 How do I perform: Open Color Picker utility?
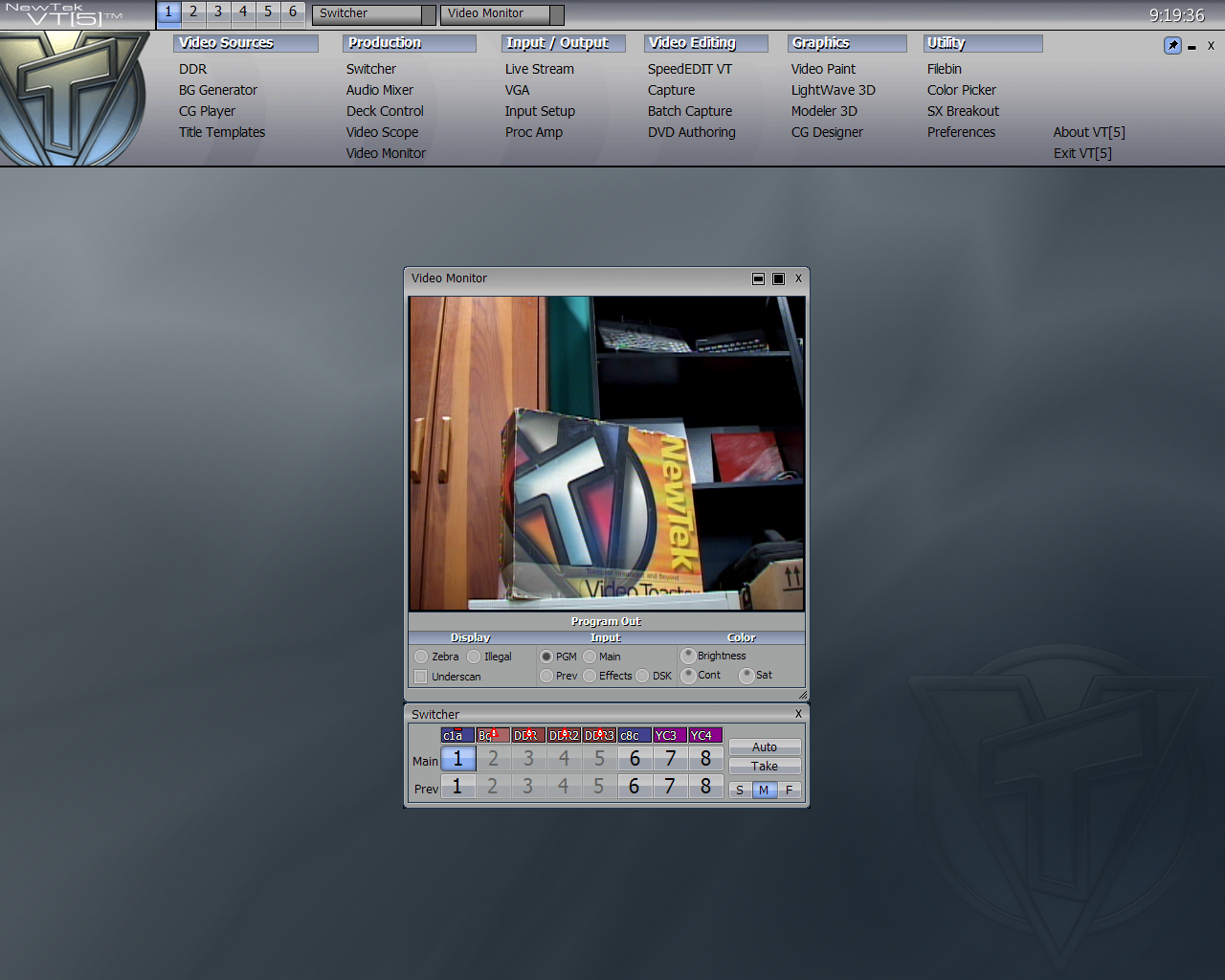click(x=962, y=90)
